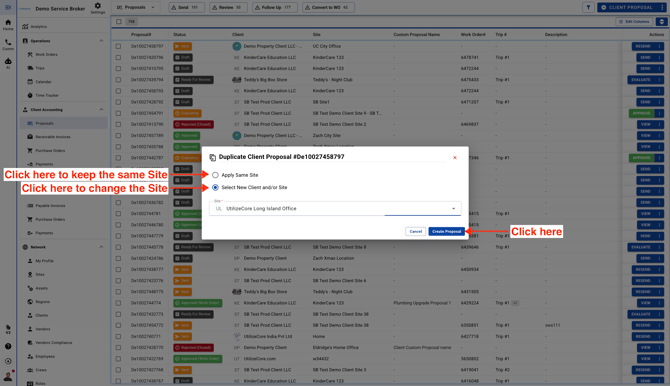Click the Edit Columns button

(x=634, y=21)
